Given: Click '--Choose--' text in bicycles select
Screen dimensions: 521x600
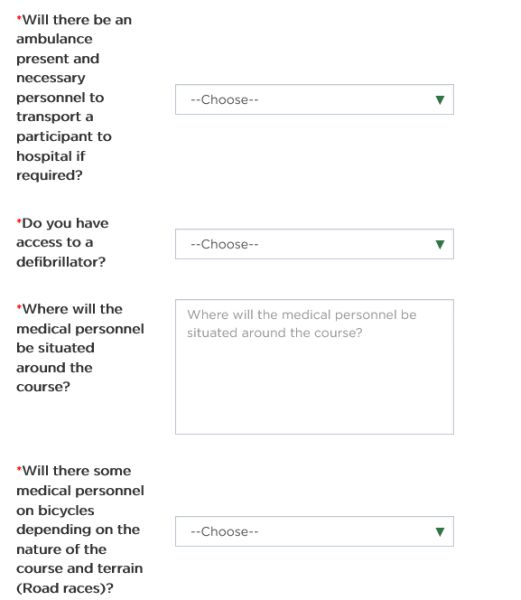Looking at the screenshot, I should tap(225, 532).
